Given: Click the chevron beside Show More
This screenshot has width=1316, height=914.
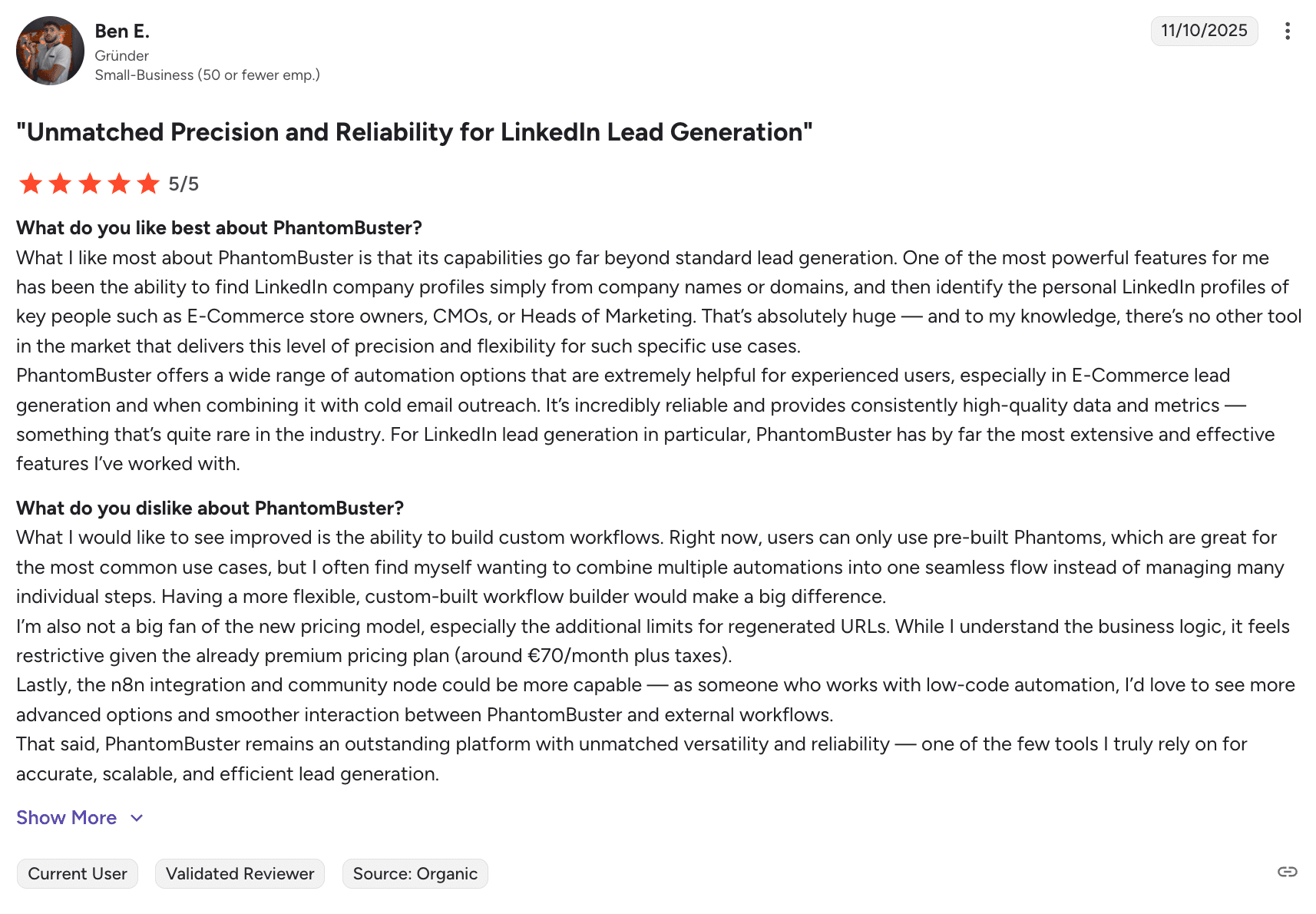Looking at the screenshot, I should (137, 818).
